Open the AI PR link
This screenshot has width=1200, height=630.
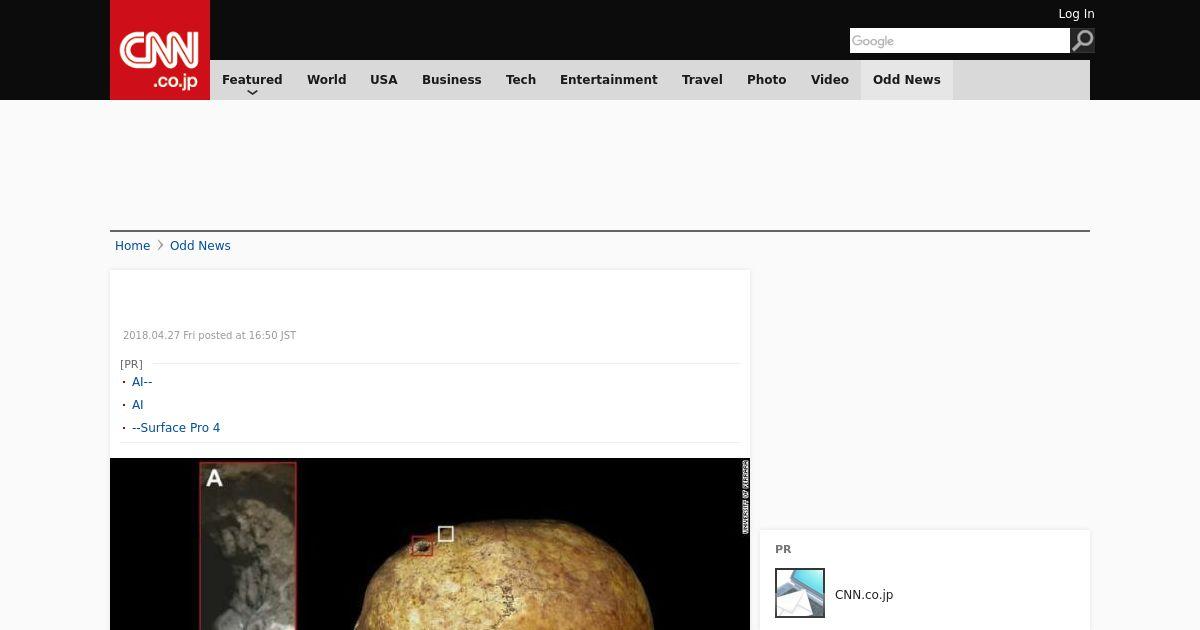pos(138,405)
